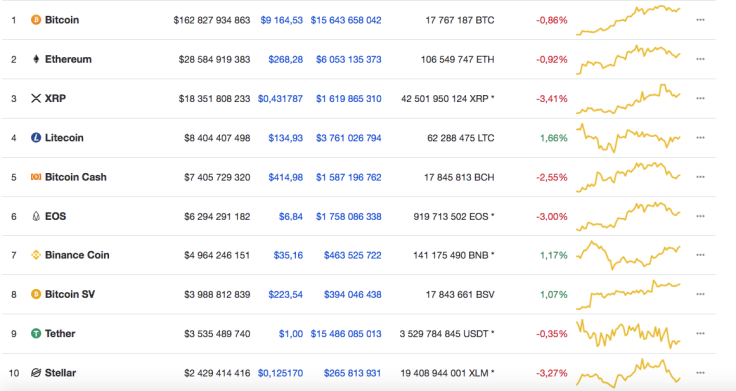Click Bitcoin volume $15 643 658 042
Screen dimensions: 736x391
tap(346, 20)
